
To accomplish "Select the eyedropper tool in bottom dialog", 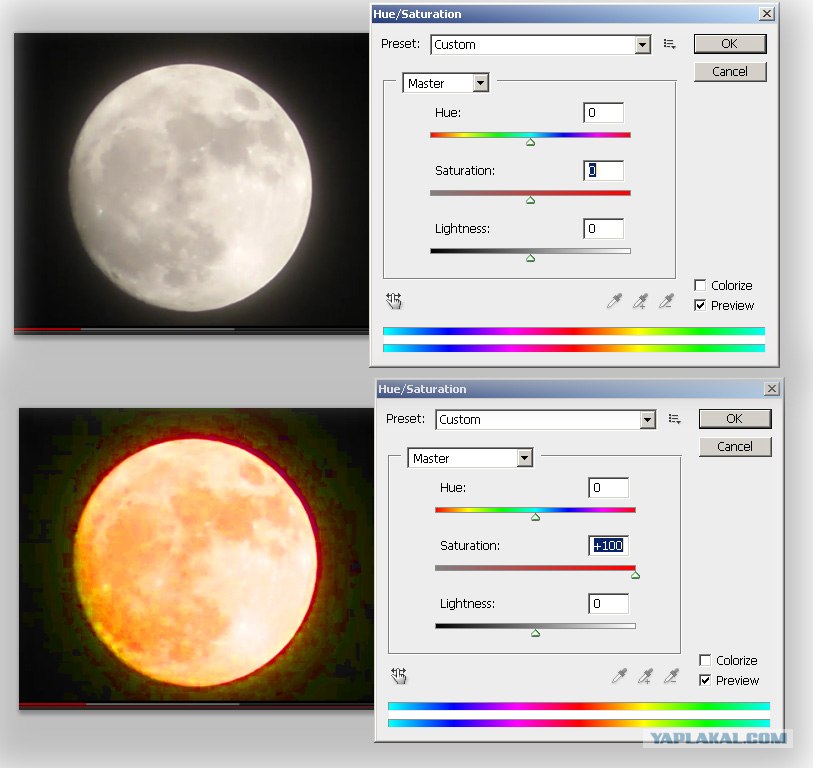I will pos(620,676).
